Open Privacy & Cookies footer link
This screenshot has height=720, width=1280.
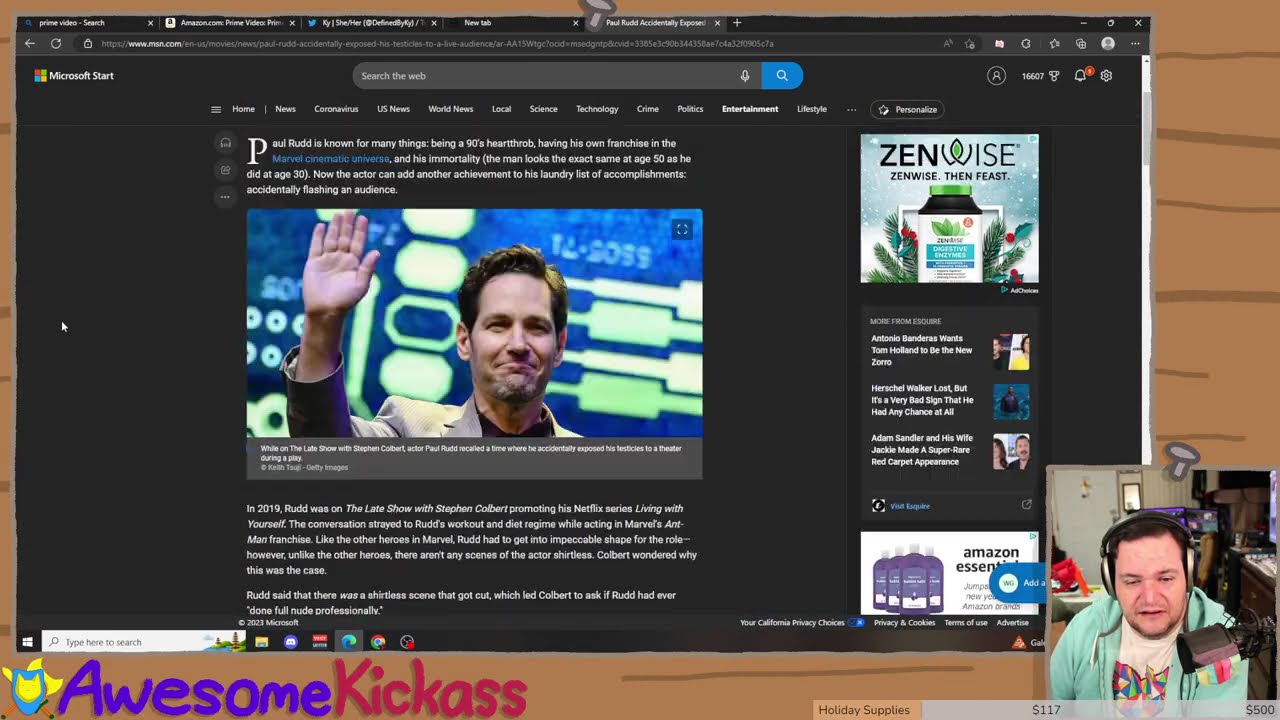tap(904, 623)
